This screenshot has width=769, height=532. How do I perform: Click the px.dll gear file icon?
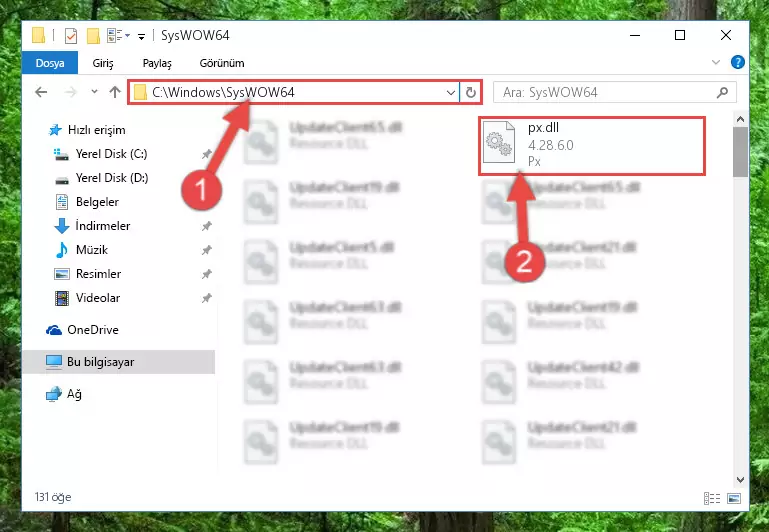coord(499,142)
